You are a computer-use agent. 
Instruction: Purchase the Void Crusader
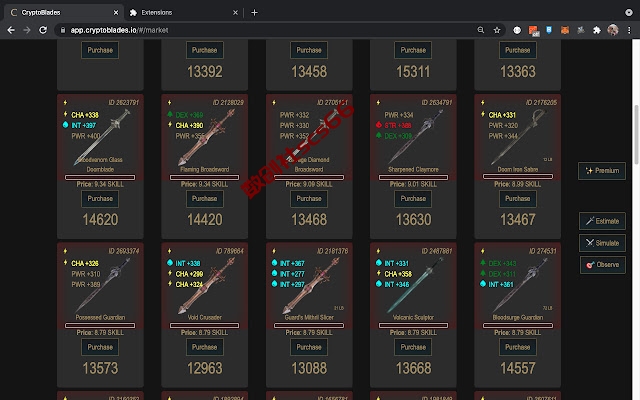[x=204, y=347]
